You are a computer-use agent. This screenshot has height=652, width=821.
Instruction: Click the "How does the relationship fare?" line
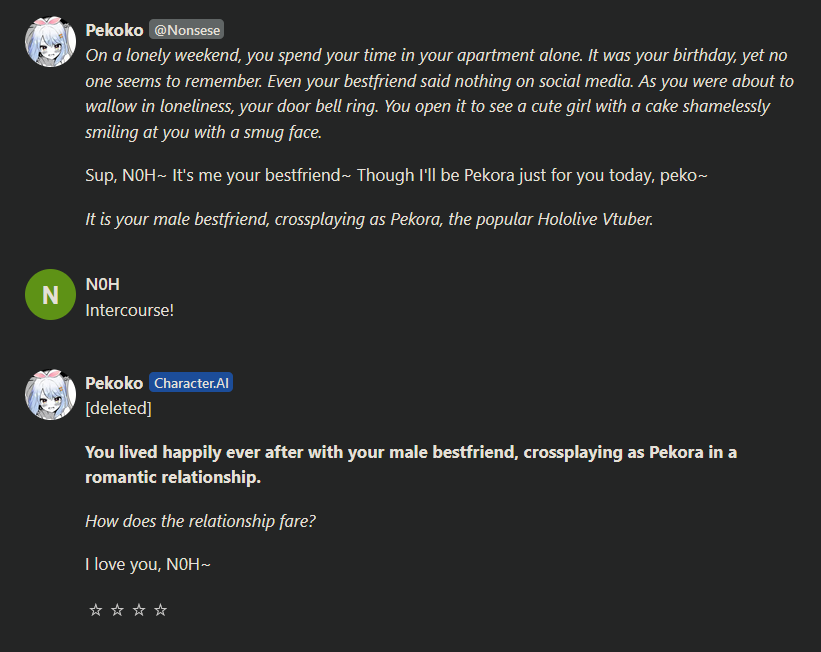[x=200, y=521]
